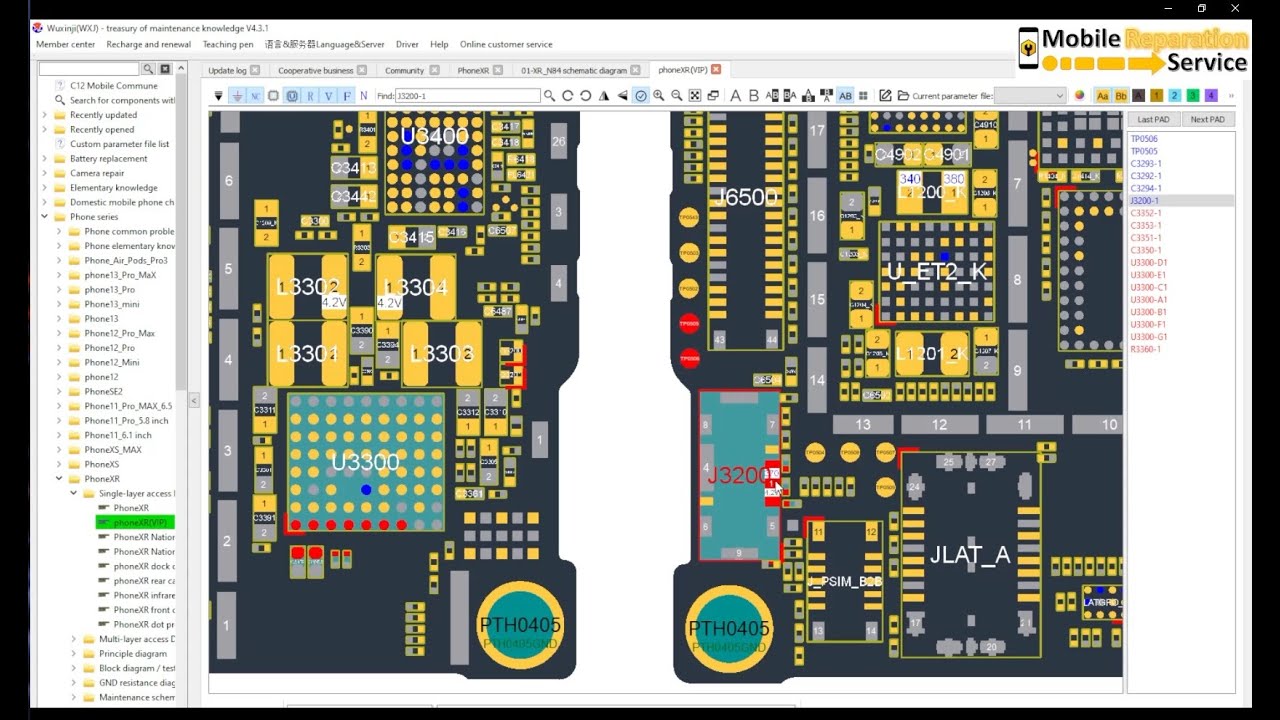
Task: Collapse the Phone series folder
Action: [x=45, y=217]
